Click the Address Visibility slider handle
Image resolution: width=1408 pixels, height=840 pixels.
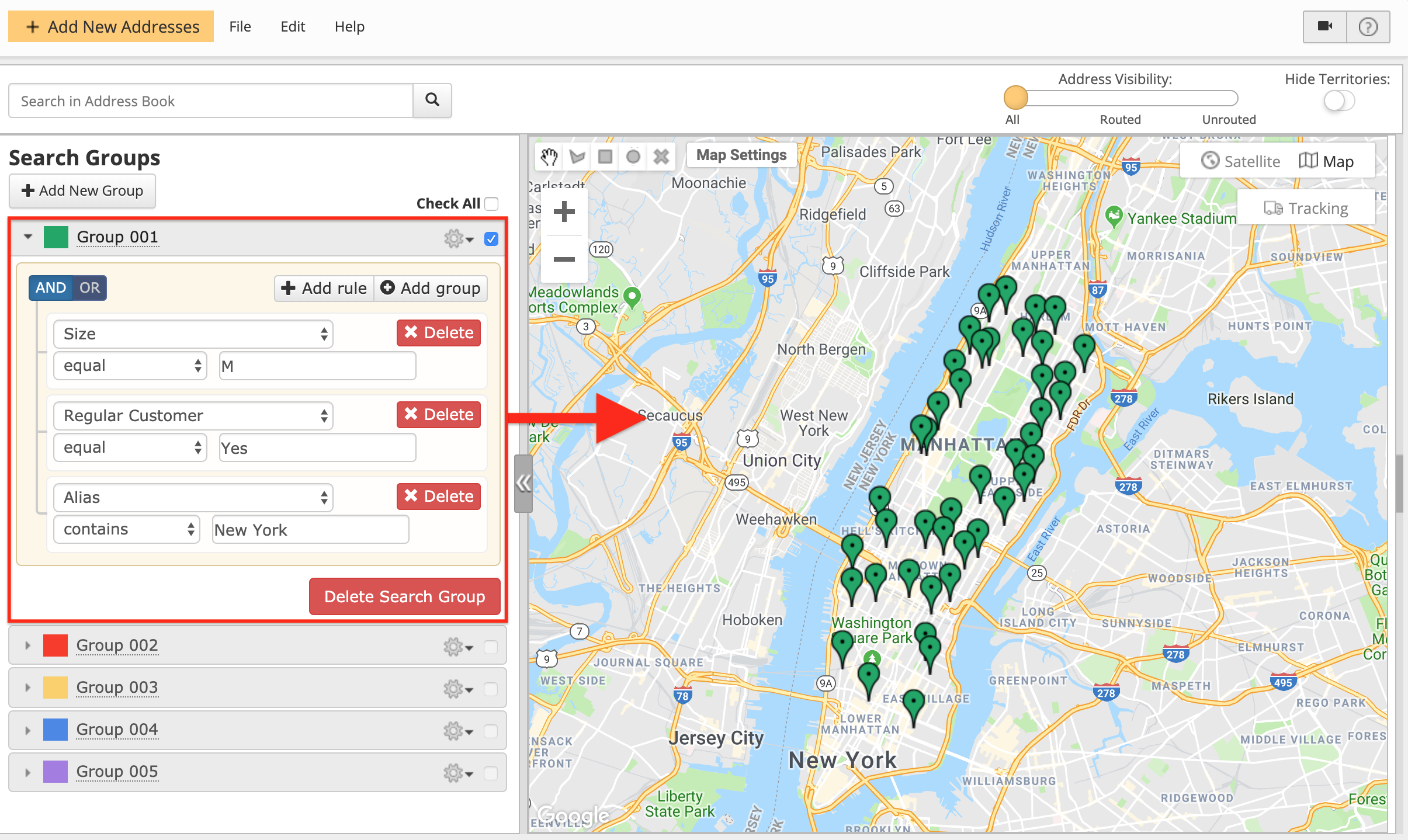(1015, 98)
